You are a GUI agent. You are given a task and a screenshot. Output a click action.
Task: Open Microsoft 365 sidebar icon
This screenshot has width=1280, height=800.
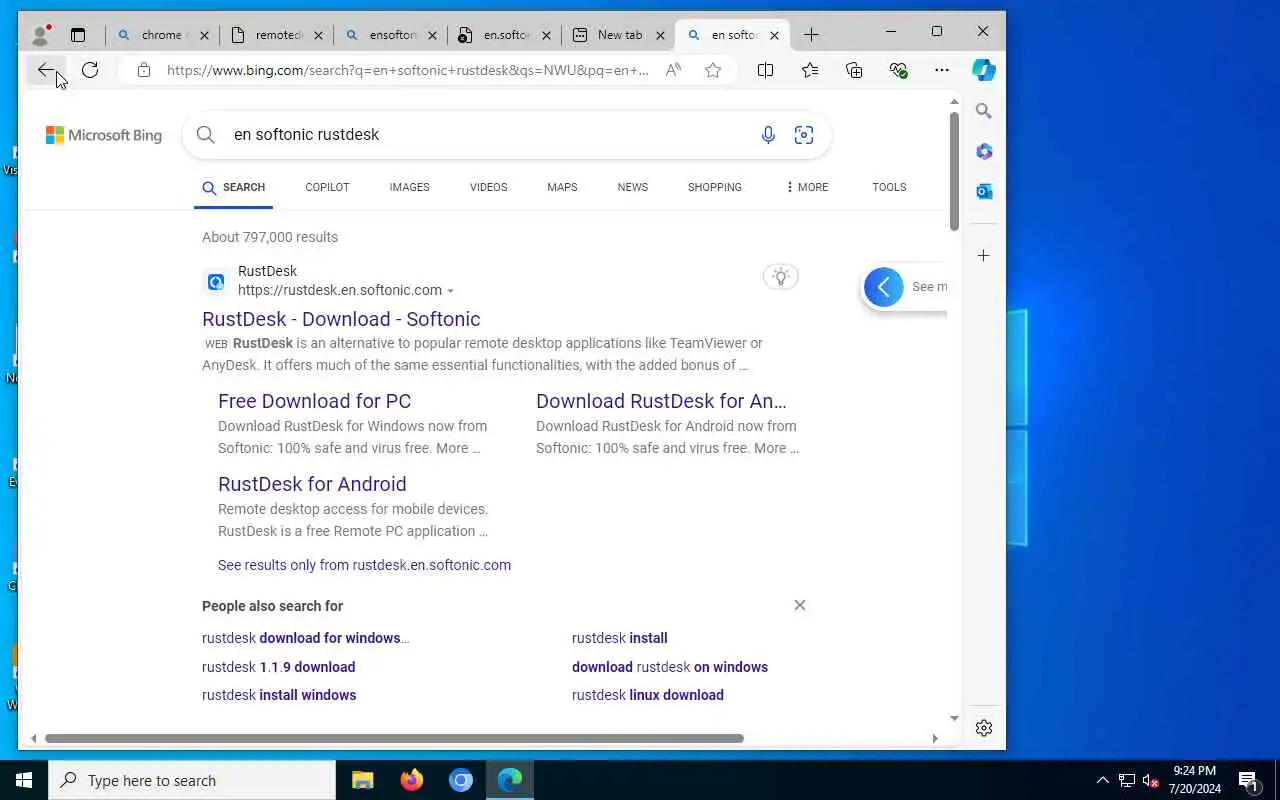click(984, 151)
